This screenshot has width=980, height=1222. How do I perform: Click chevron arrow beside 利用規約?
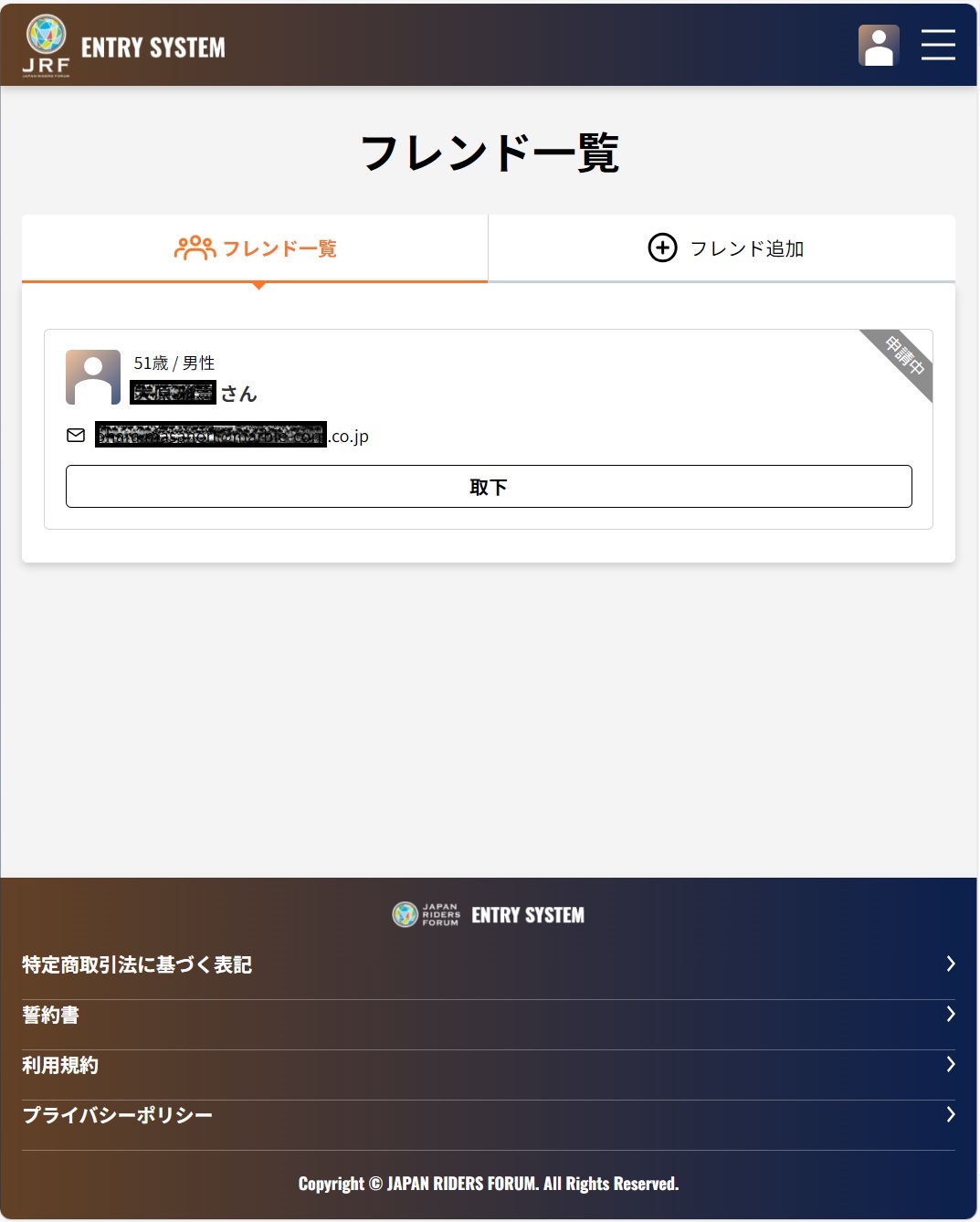coord(950,1064)
